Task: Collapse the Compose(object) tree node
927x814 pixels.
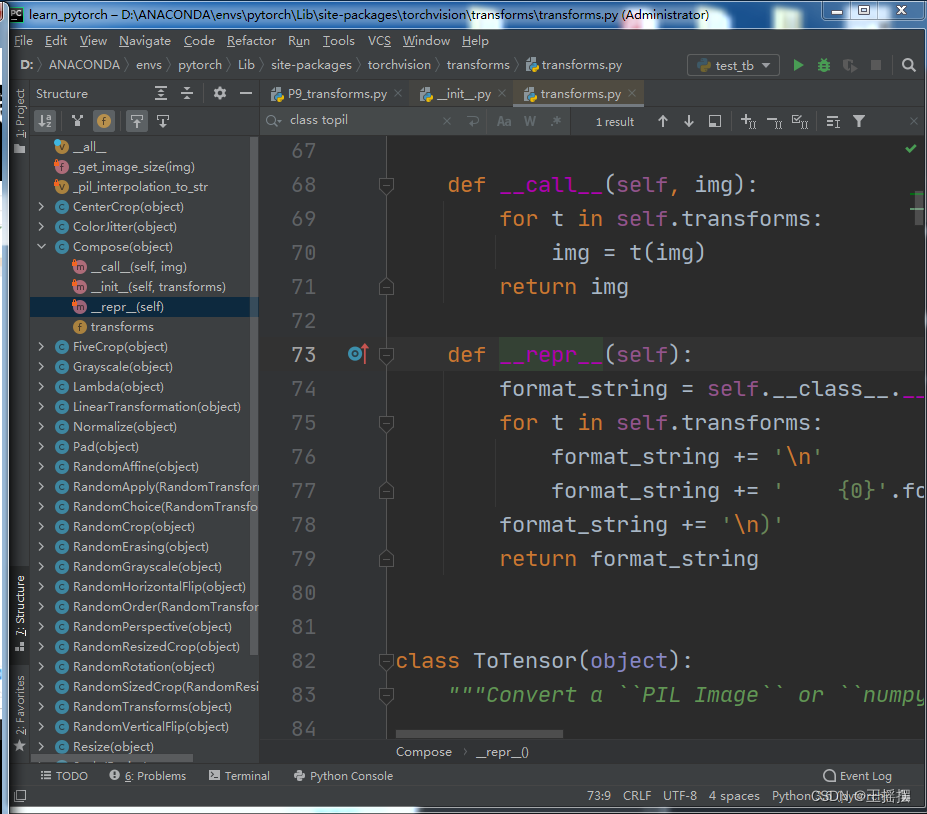Action: point(41,247)
